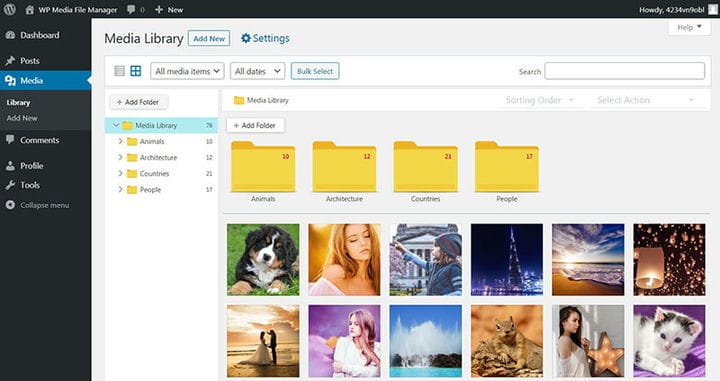Viewport: 720px width, 381px height.
Task: Click WP Media File Manager site name
Action: click(78, 10)
